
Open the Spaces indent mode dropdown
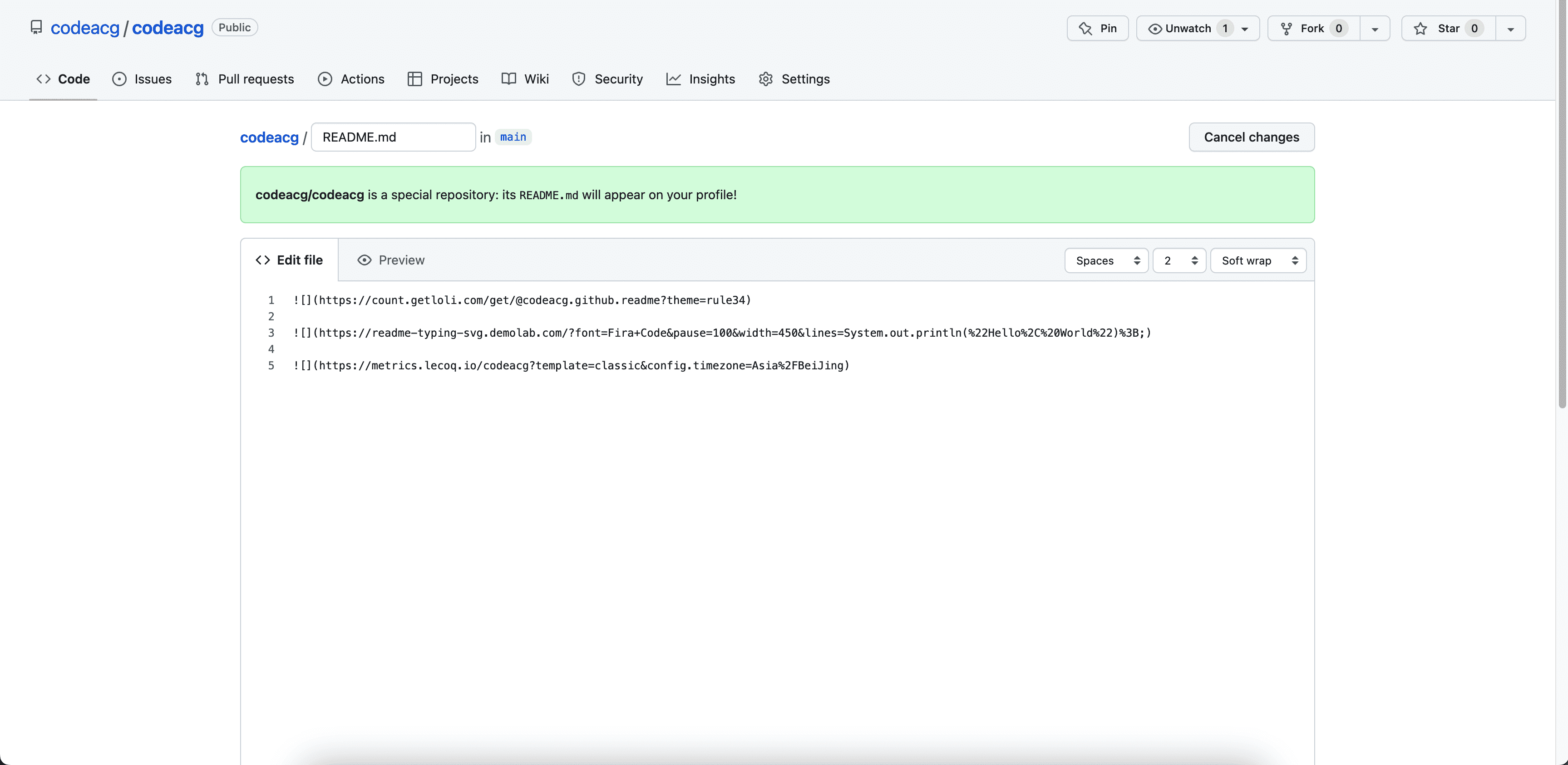tap(1107, 260)
